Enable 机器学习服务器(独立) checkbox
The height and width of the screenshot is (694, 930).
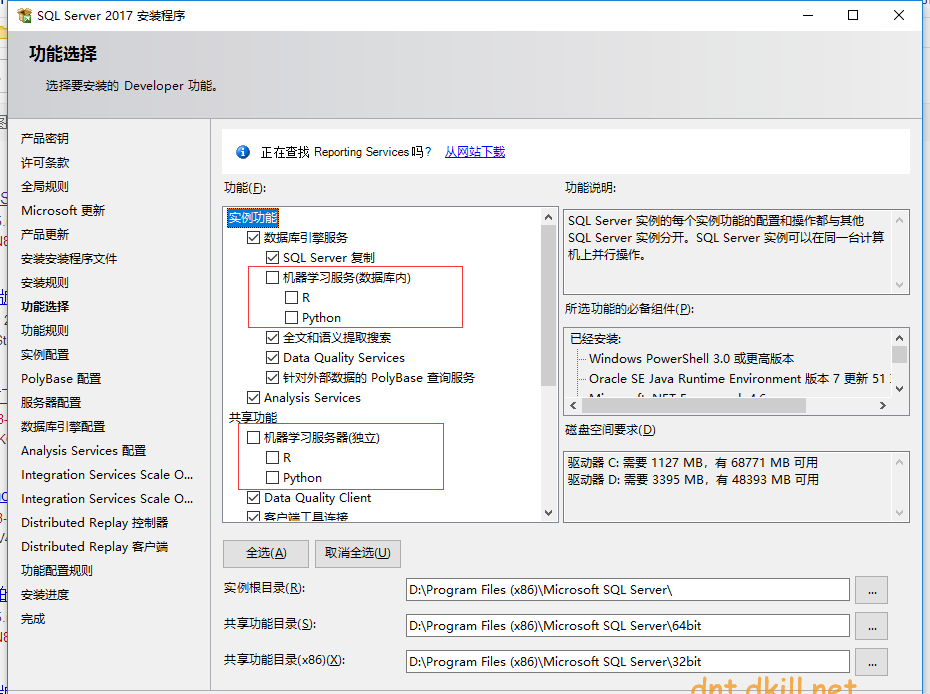(x=253, y=438)
